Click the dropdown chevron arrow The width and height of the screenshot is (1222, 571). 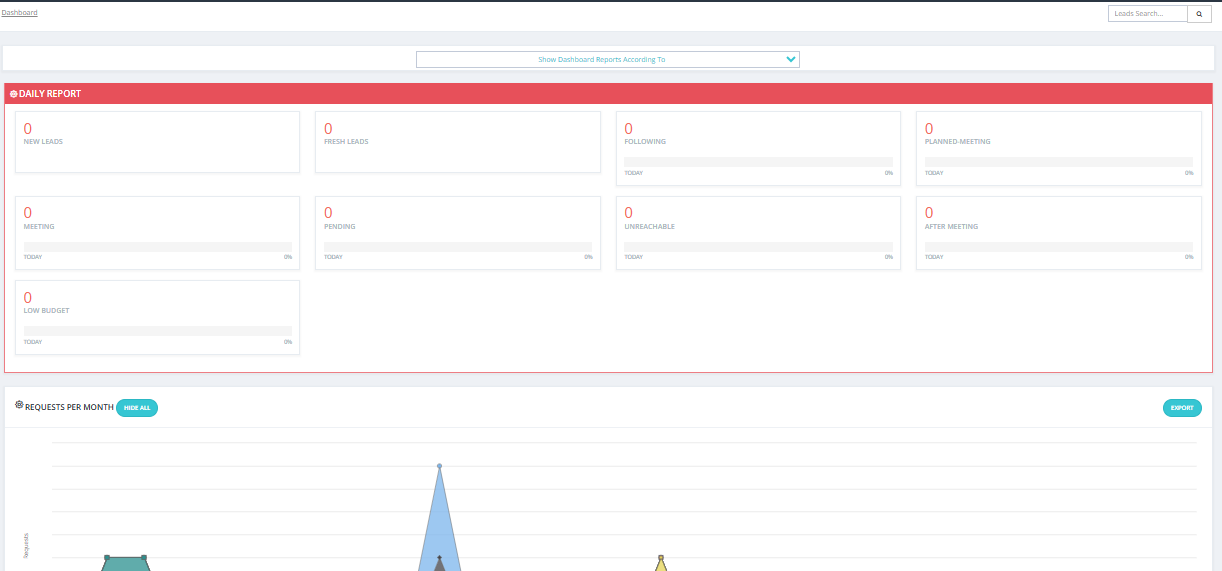791,60
